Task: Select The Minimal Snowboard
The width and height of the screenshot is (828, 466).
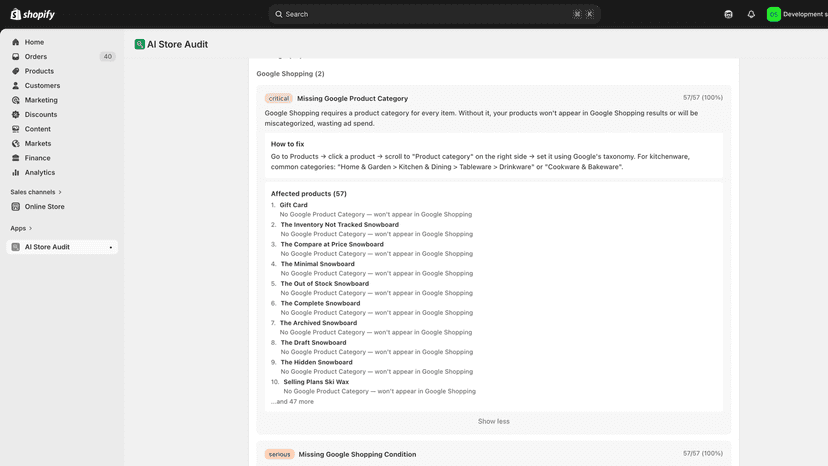Action: 317,264
